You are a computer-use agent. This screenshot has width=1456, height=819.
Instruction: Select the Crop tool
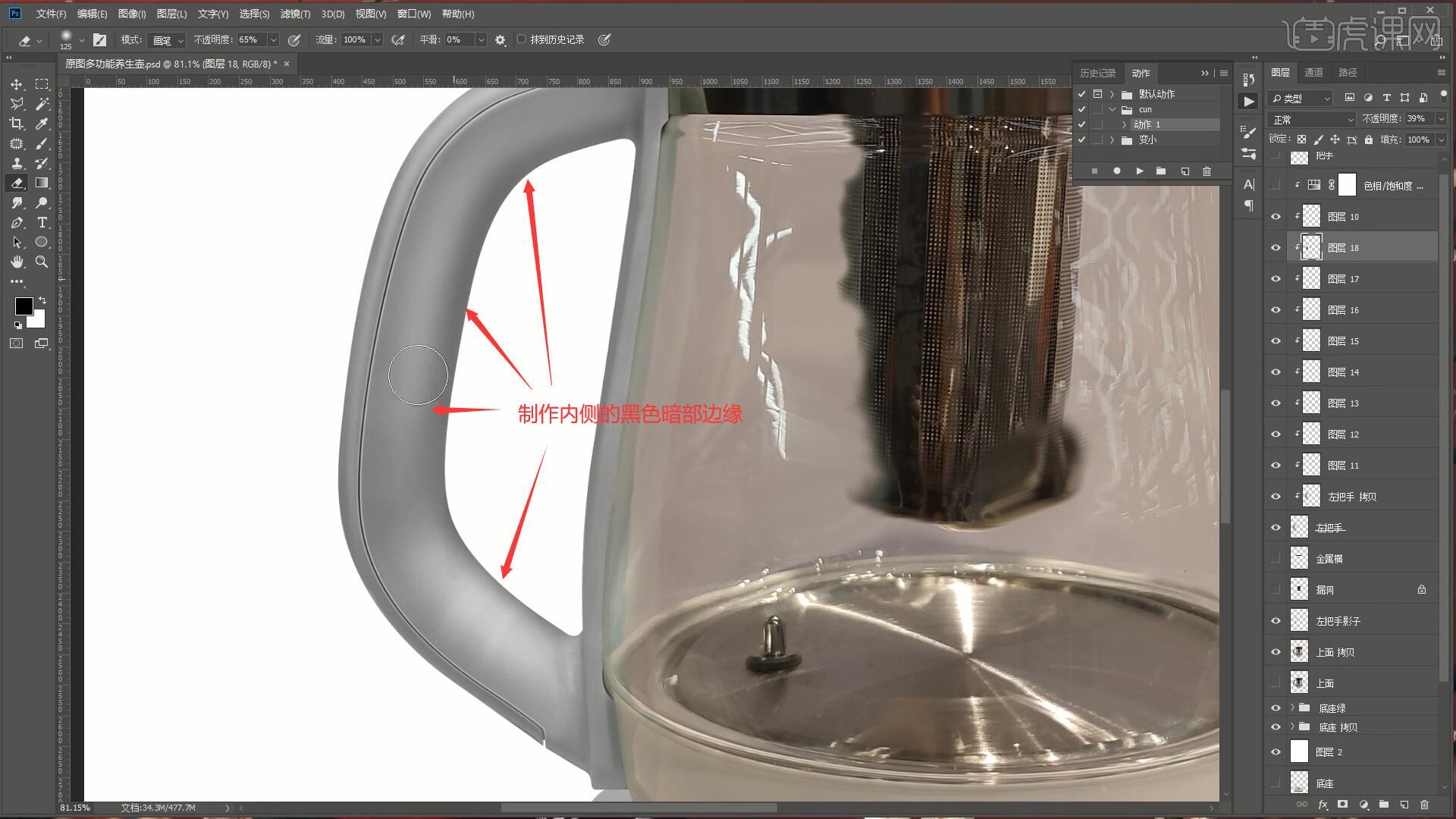point(17,124)
